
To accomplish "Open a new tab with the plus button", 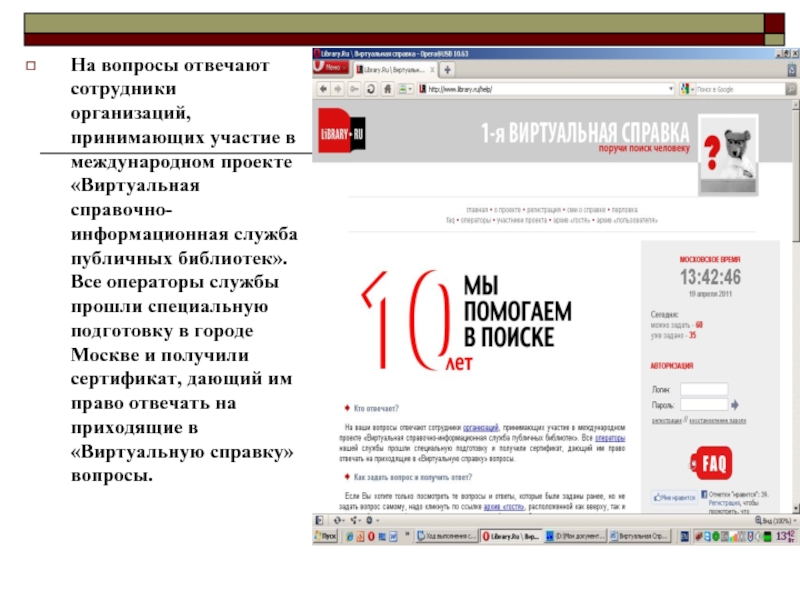I will (x=447, y=70).
